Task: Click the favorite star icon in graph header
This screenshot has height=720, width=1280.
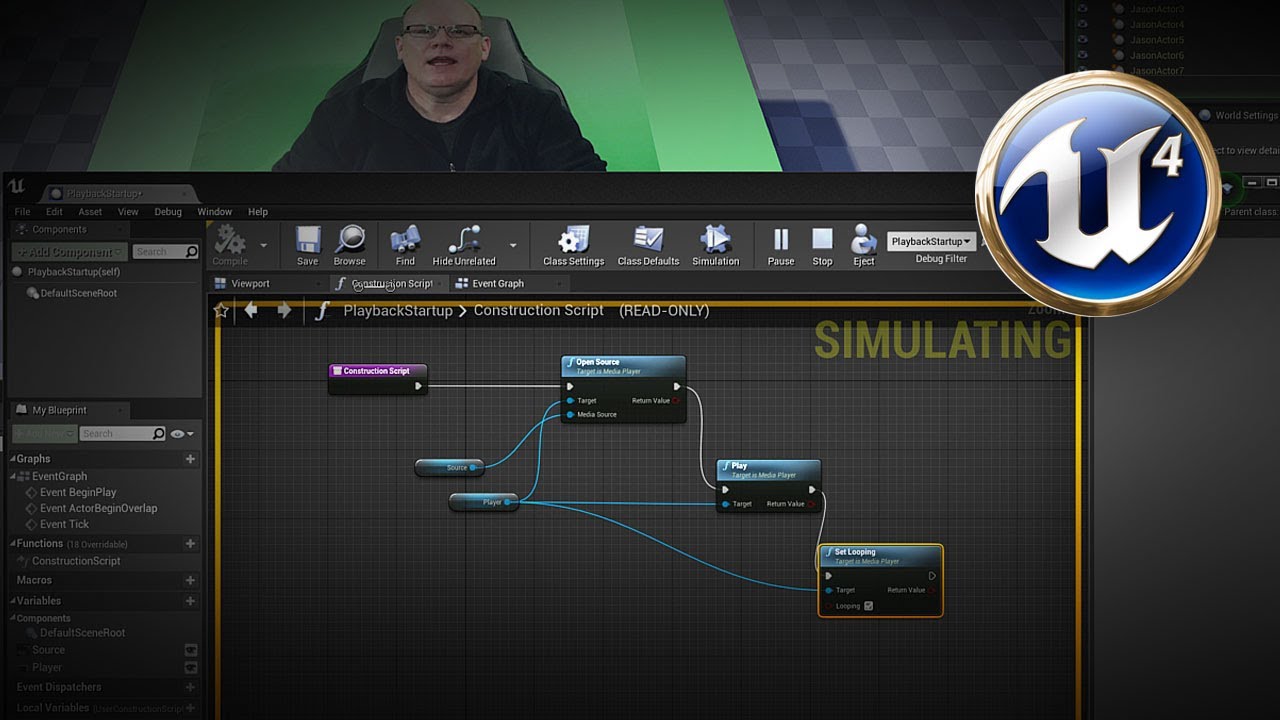Action: point(222,311)
